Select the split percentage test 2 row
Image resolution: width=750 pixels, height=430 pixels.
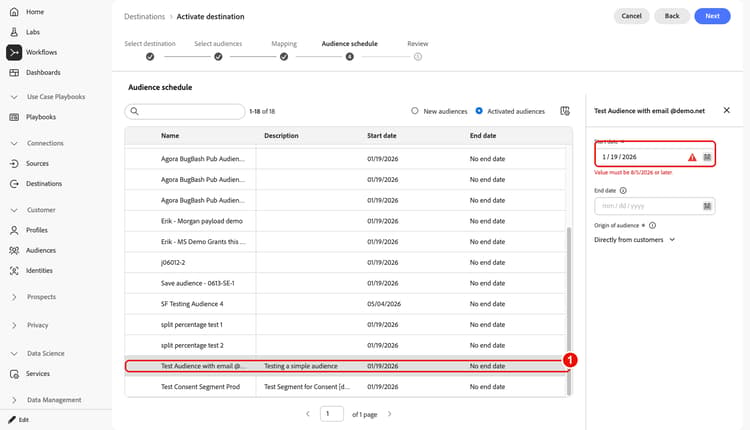pos(345,345)
